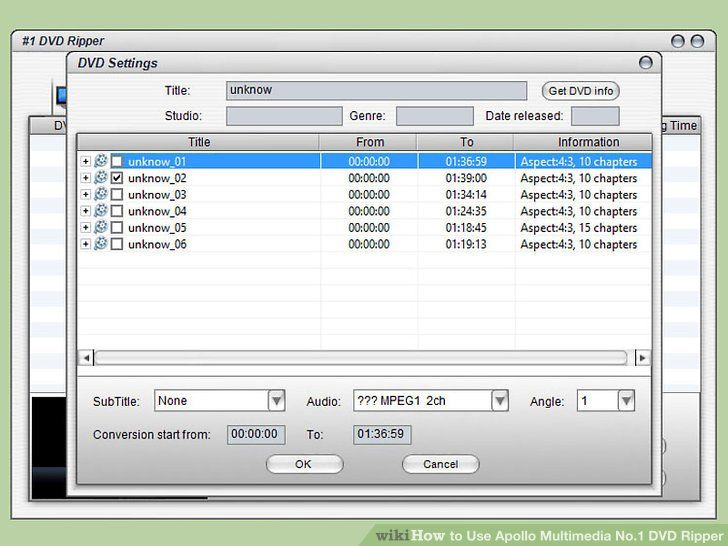Expand the unknow_06 tree node

point(85,244)
